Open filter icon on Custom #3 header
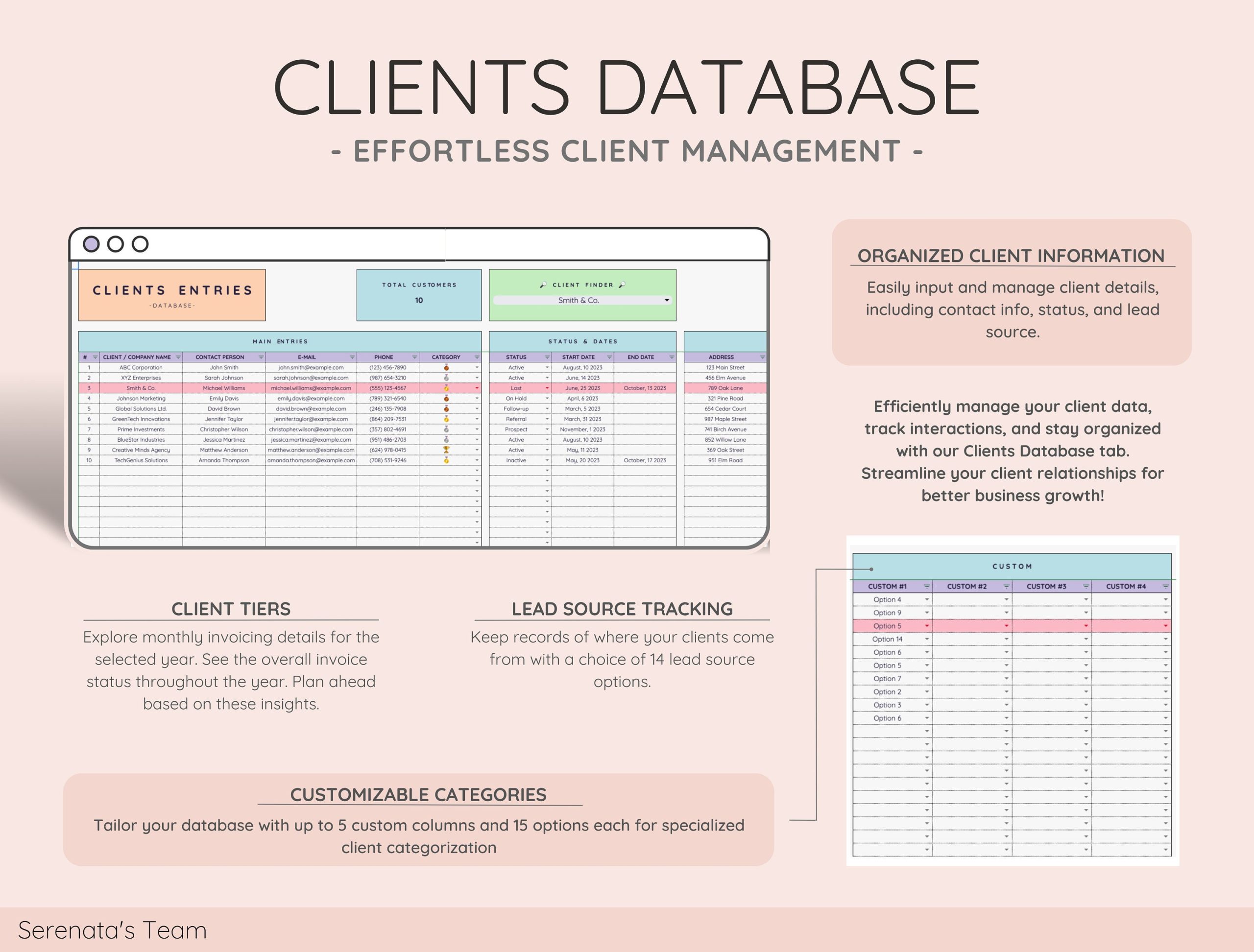Screen dimensions: 1254x952 tap(1085, 587)
